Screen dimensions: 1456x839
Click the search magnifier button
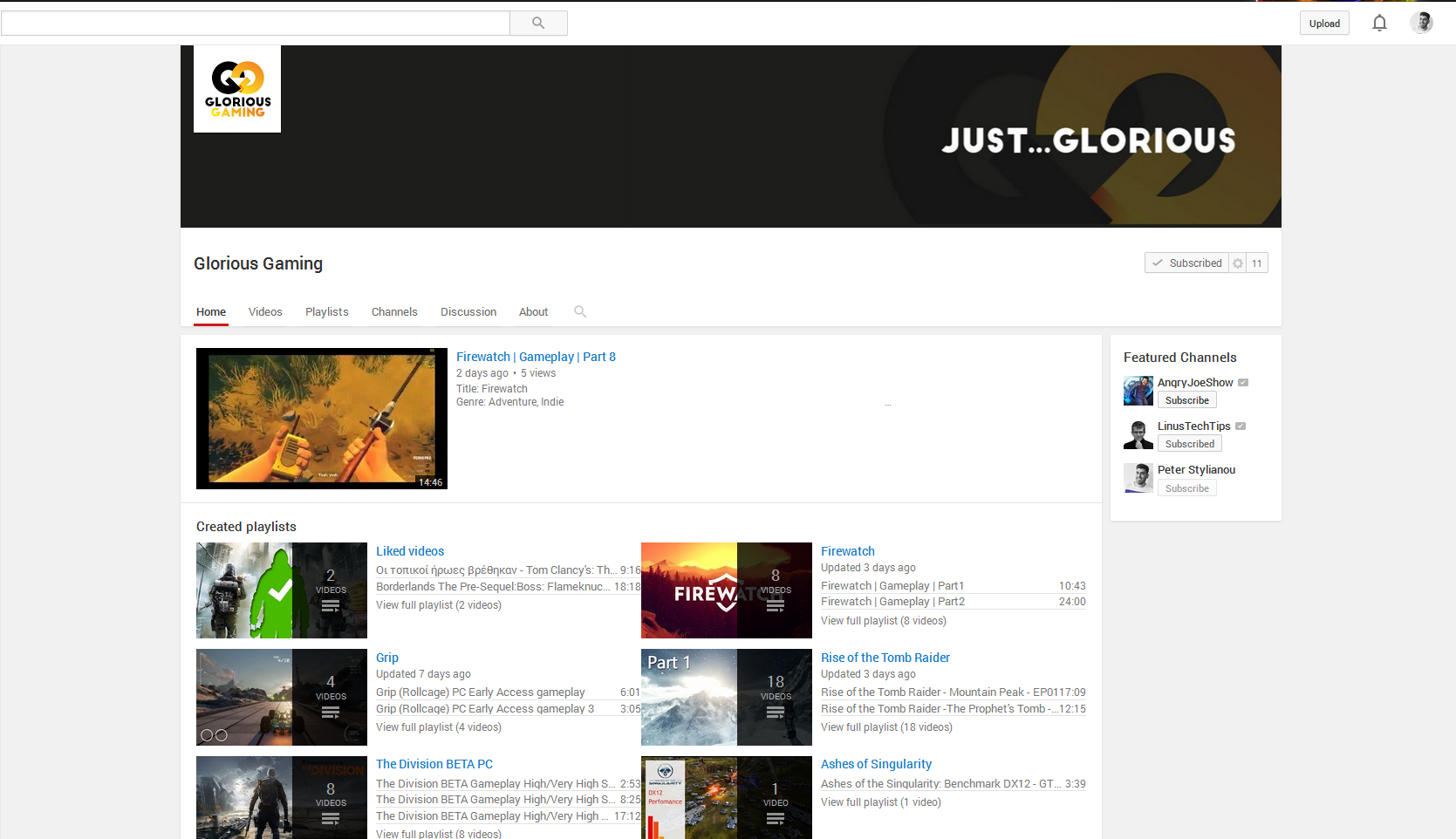pos(538,24)
